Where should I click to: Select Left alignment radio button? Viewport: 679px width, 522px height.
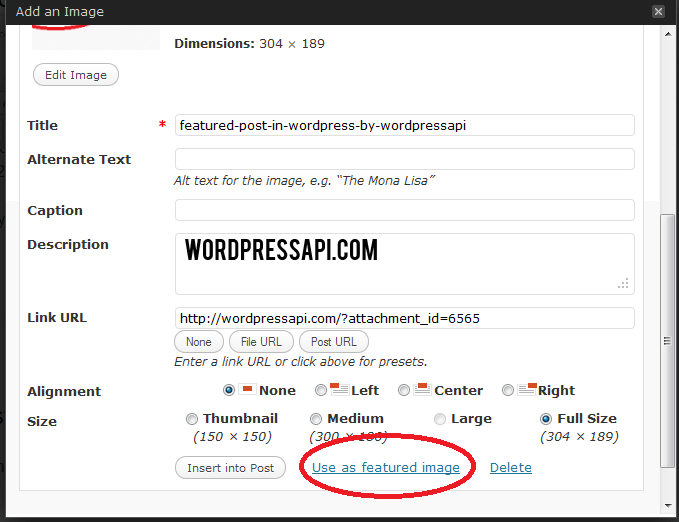[320, 390]
